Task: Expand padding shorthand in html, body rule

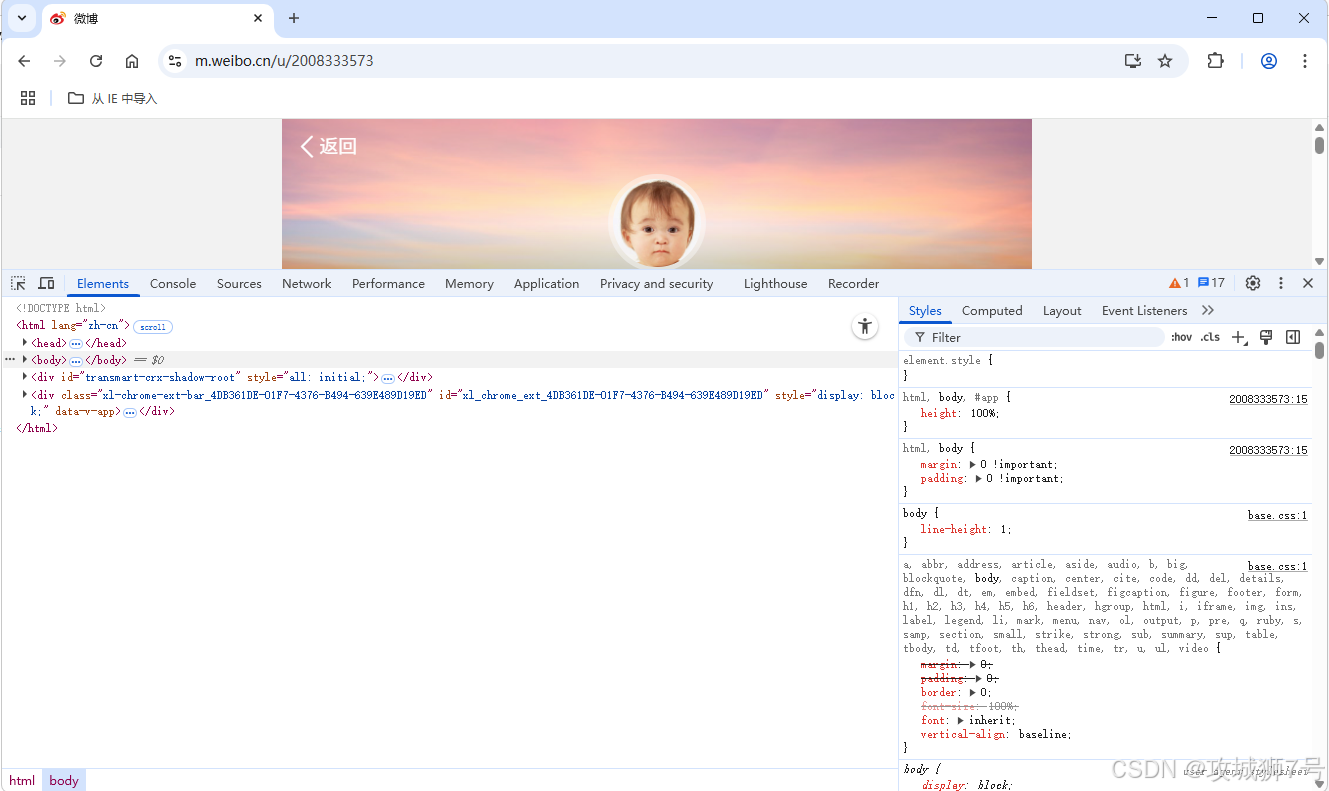Action: tap(979, 478)
